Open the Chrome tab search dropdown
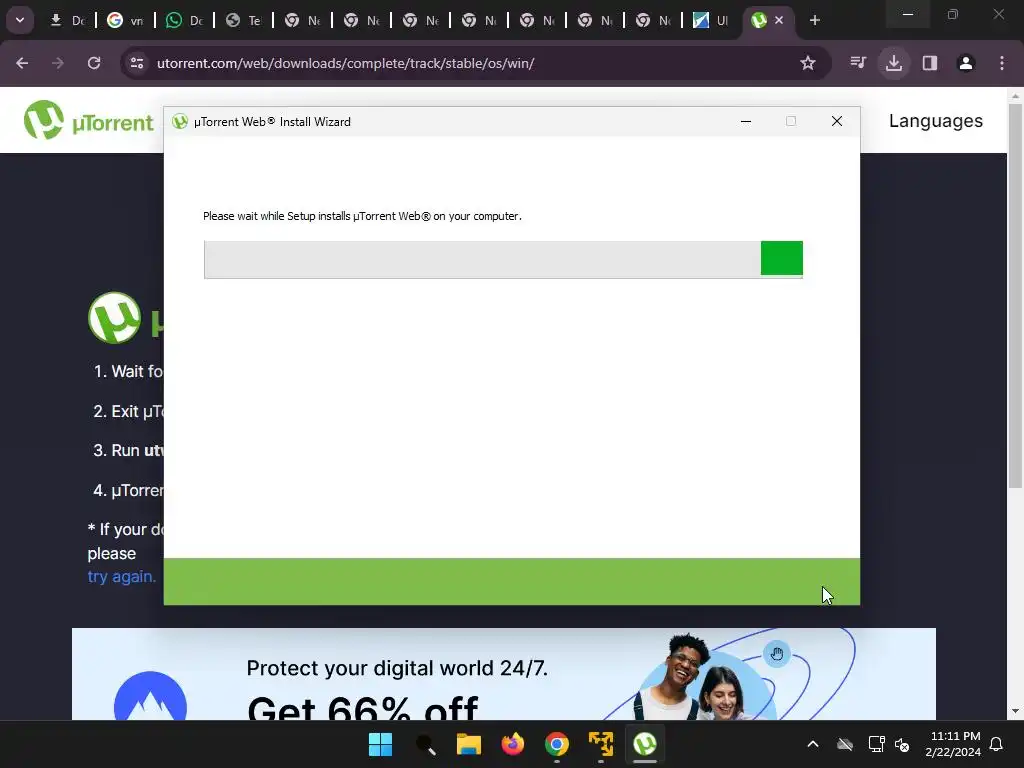Viewport: 1024px width, 768px height. point(20,20)
